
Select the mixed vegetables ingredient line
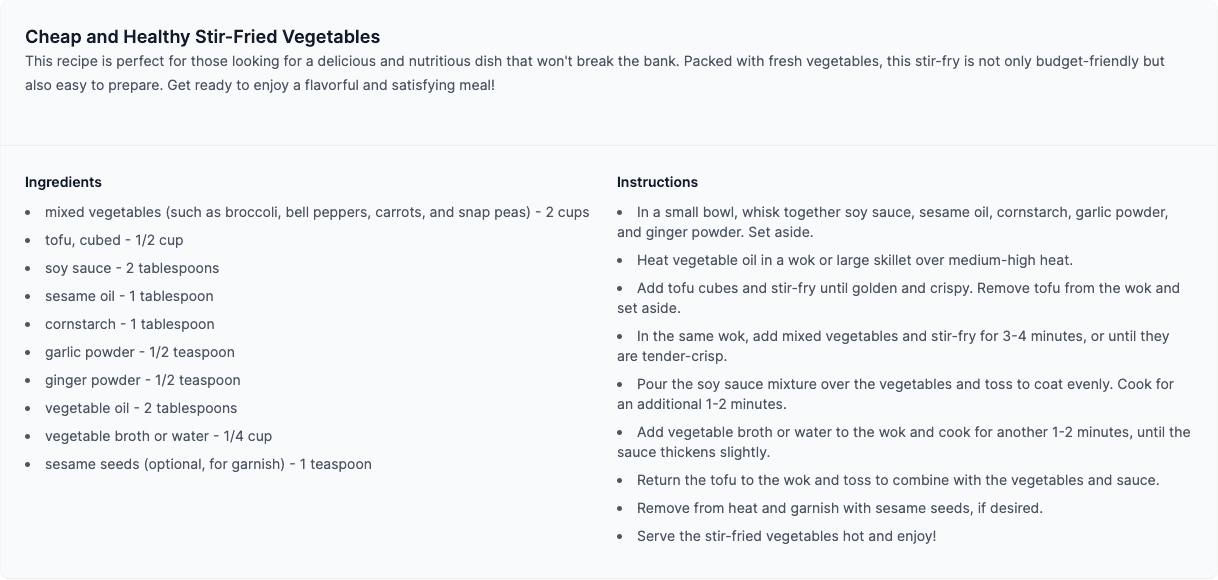317,212
